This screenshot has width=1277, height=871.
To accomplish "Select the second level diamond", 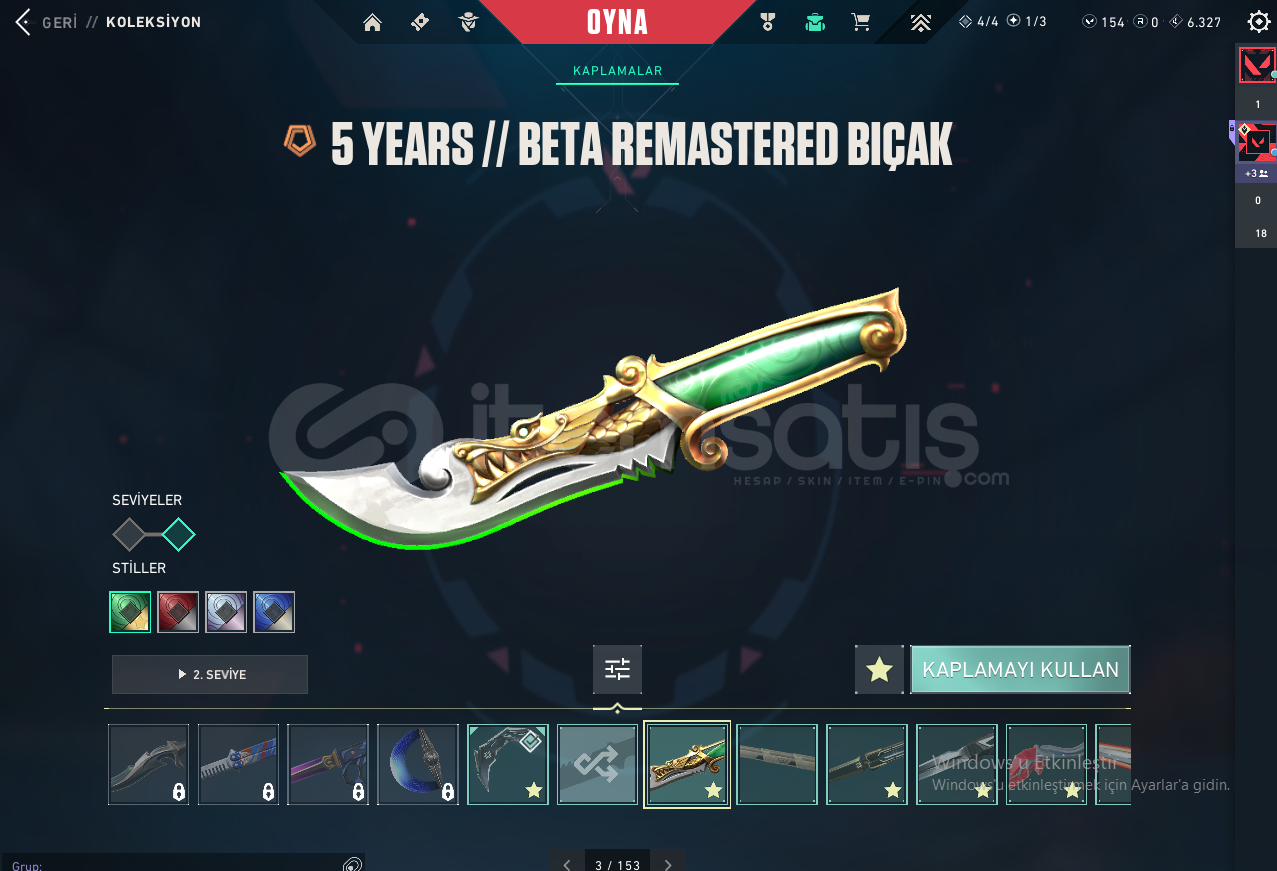I will [x=178, y=535].
